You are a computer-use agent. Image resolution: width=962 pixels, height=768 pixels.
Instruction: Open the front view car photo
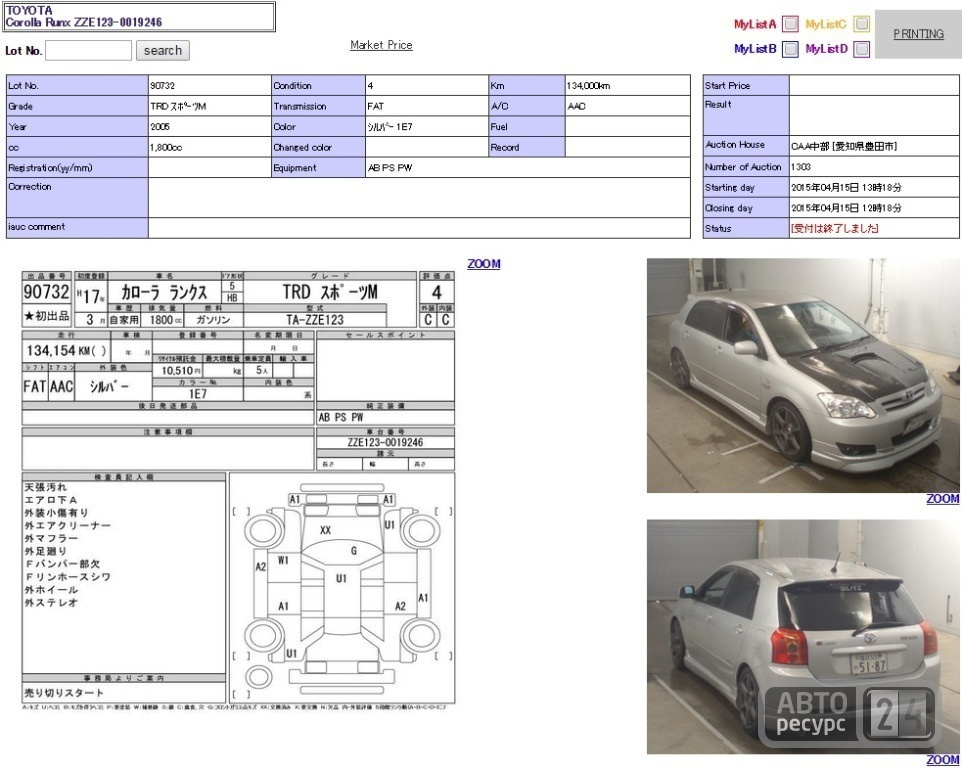point(803,375)
